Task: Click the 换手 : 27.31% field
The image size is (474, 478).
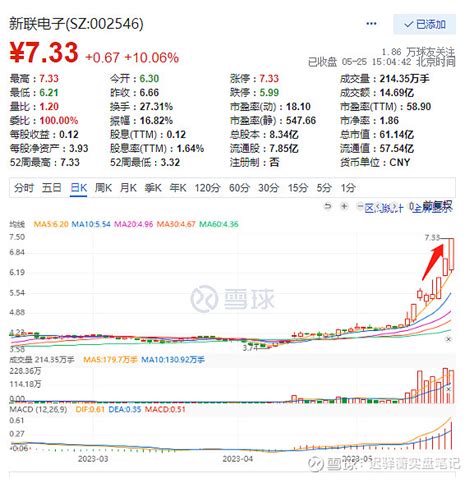Action: pyautogui.click(x=142, y=107)
